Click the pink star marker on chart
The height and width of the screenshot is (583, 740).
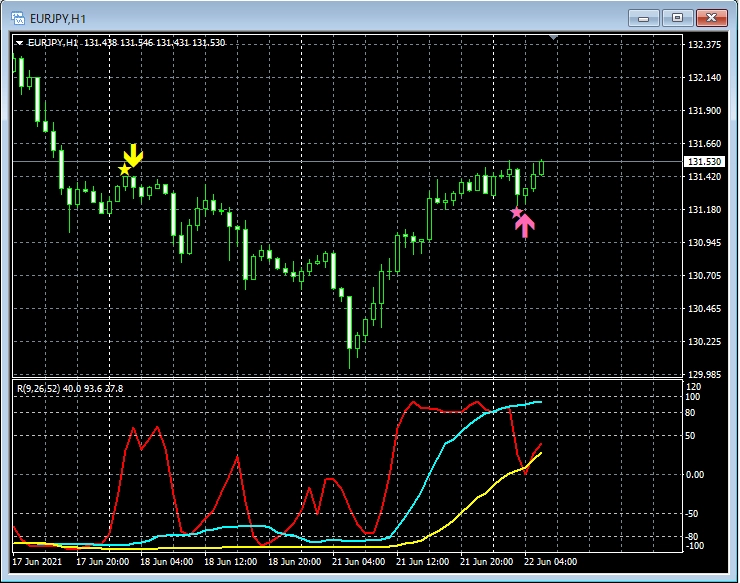click(516, 212)
